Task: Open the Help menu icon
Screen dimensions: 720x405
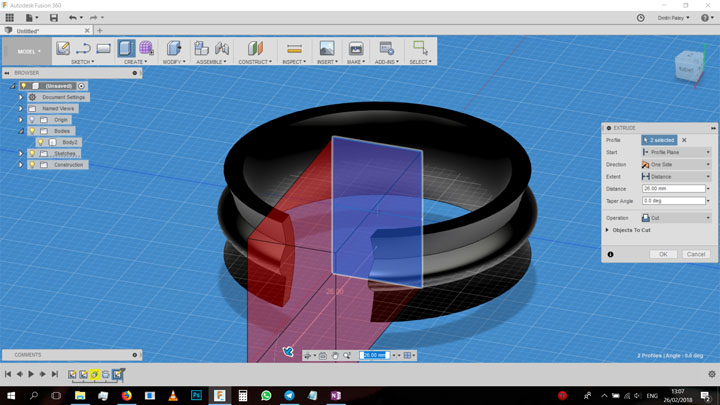Action: 705,18
